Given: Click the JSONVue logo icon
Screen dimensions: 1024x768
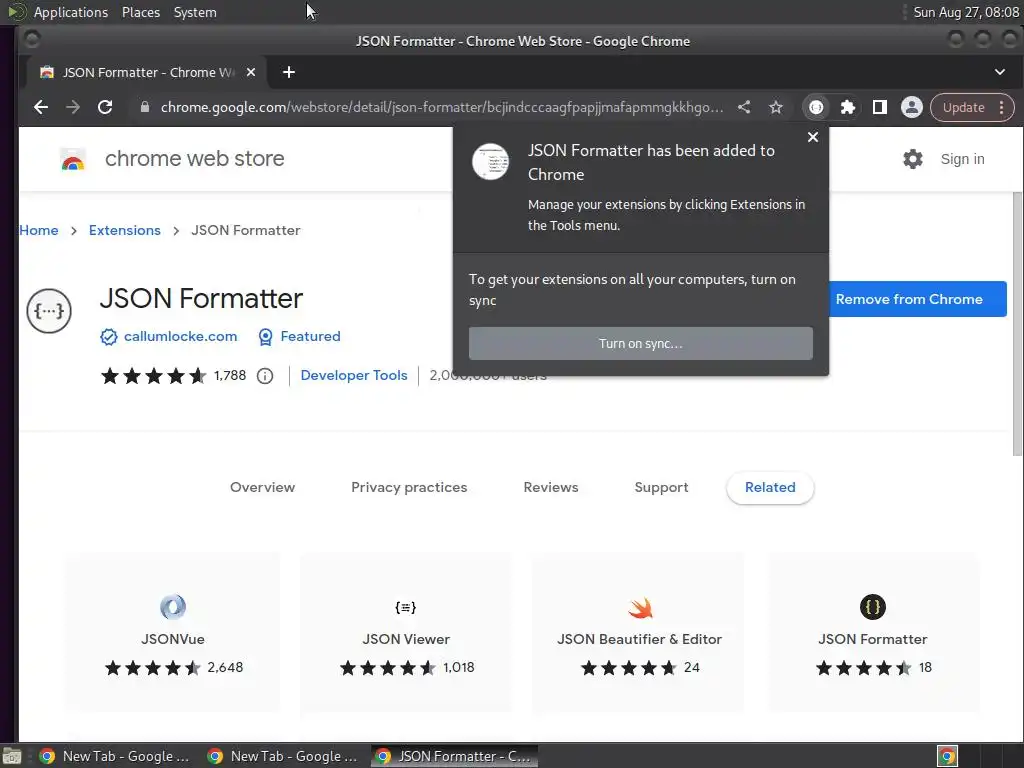Looking at the screenshot, I should pos(173,607).
